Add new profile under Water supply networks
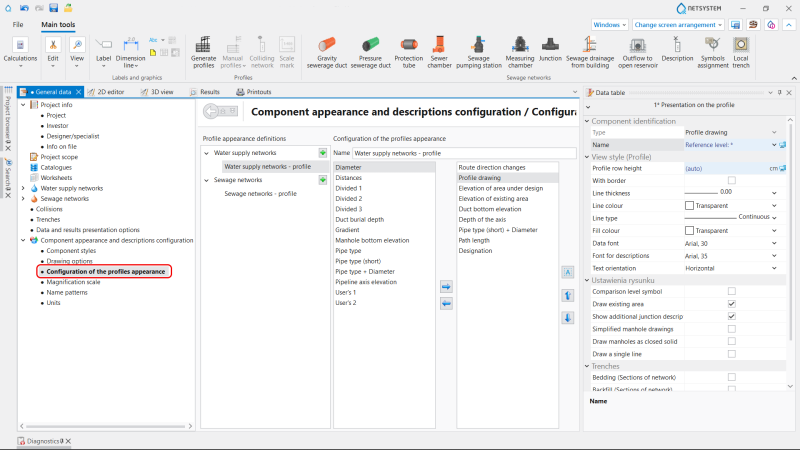The image size is (800, 450). (322, 153)
